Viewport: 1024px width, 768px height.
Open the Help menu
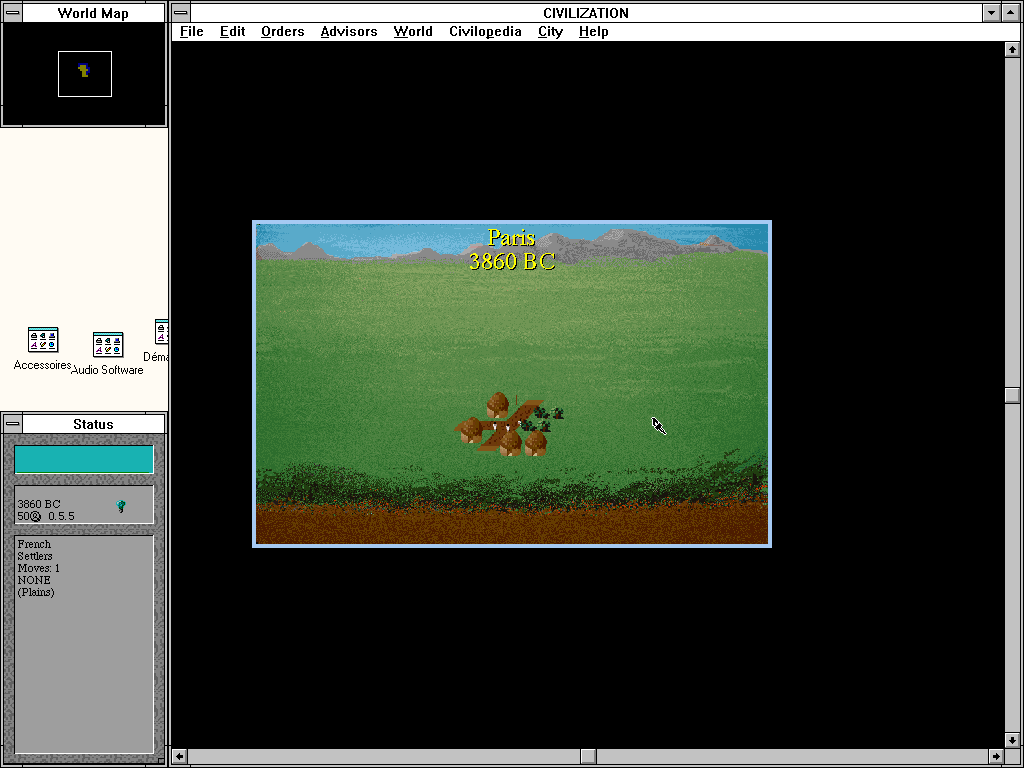tap(593, 31)
